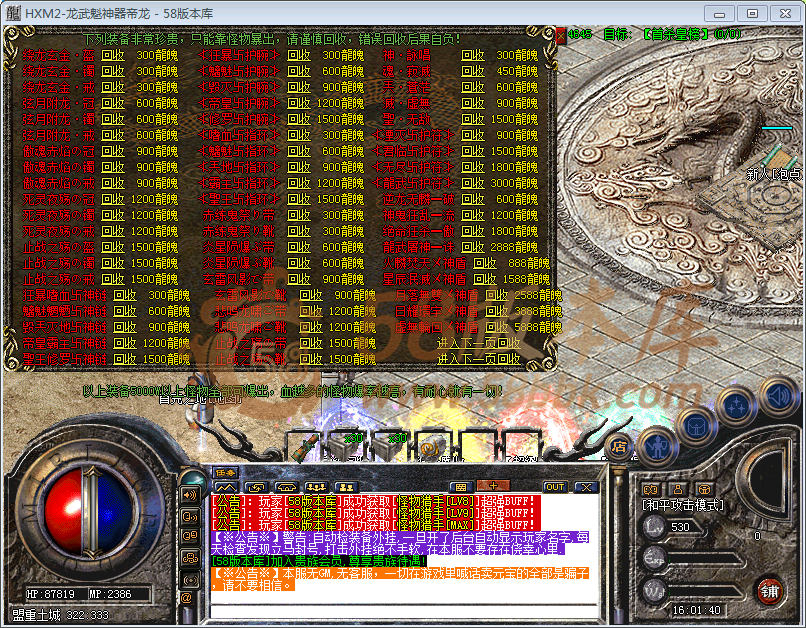Open the 任务 tab above chat

point(226,473)
